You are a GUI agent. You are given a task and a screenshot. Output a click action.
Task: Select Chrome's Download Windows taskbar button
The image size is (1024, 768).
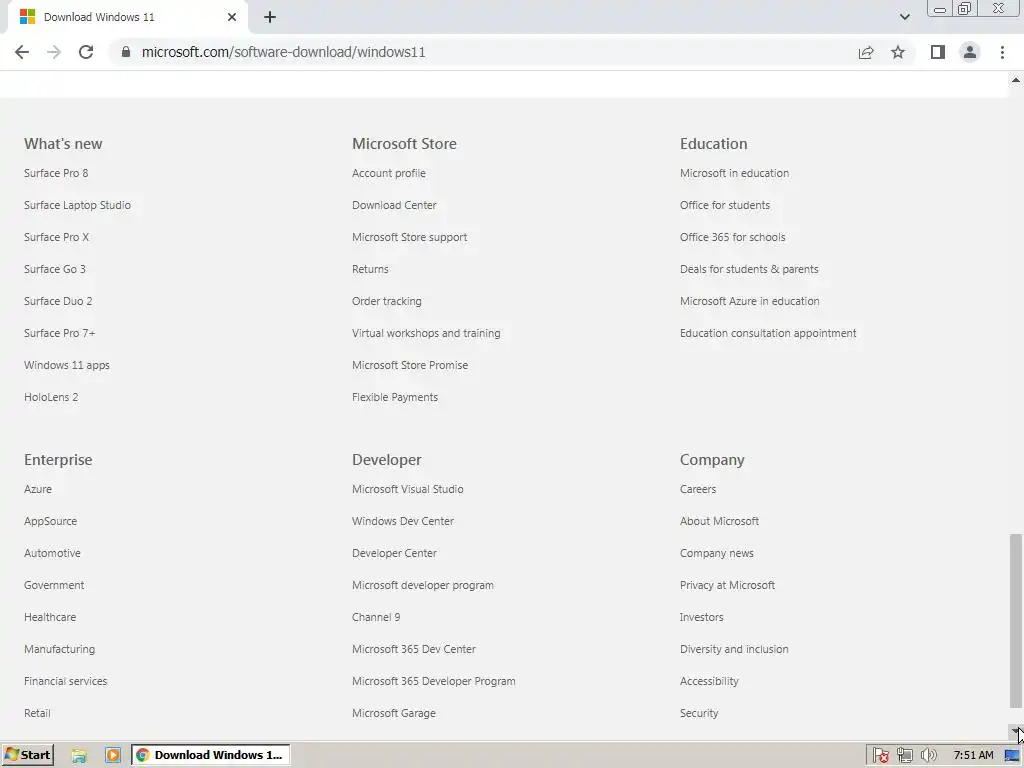pos(211,755)
